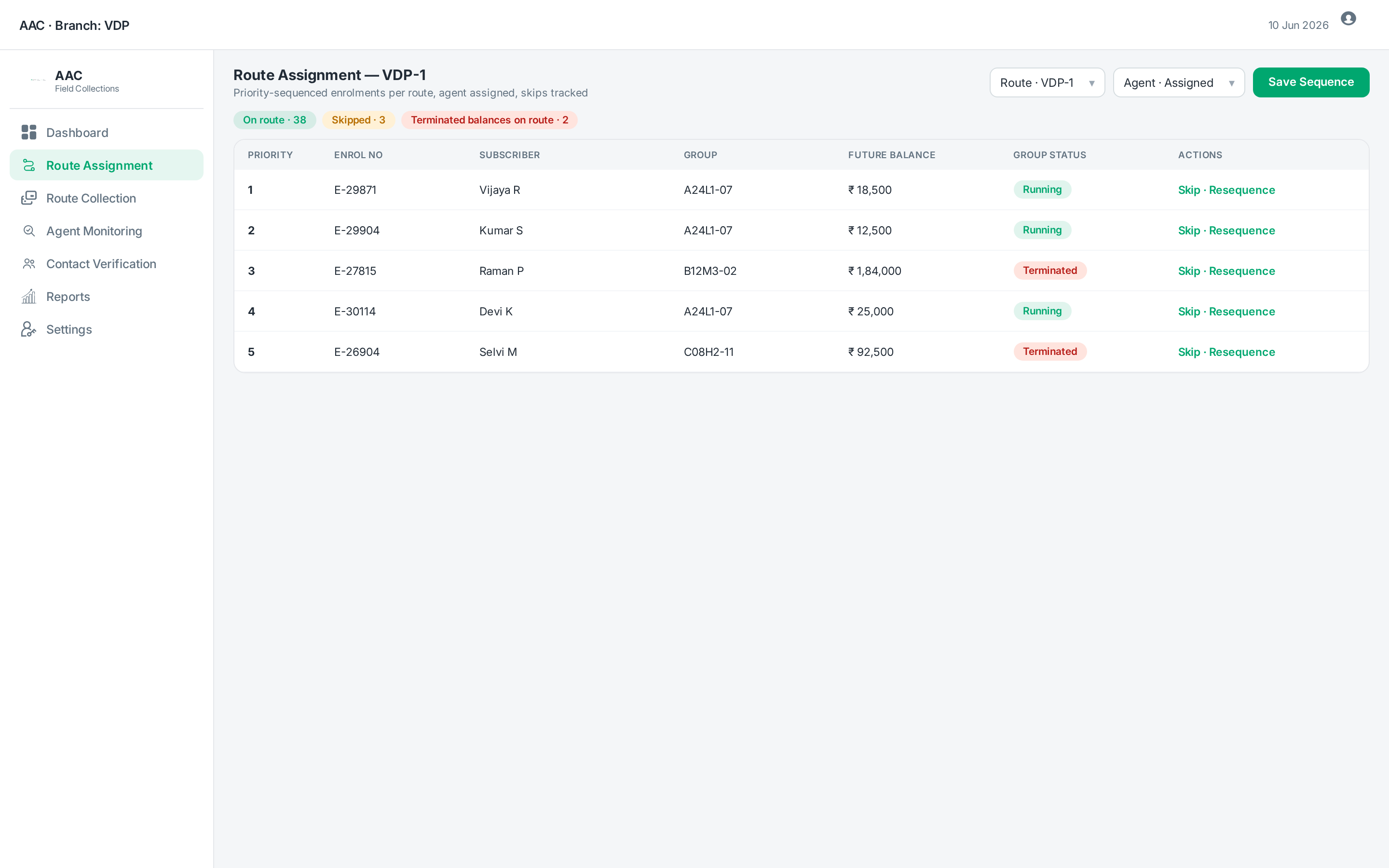Click future balance ₹ 18,500
This screenshot has width=1389, height=868.
point(870,190)
